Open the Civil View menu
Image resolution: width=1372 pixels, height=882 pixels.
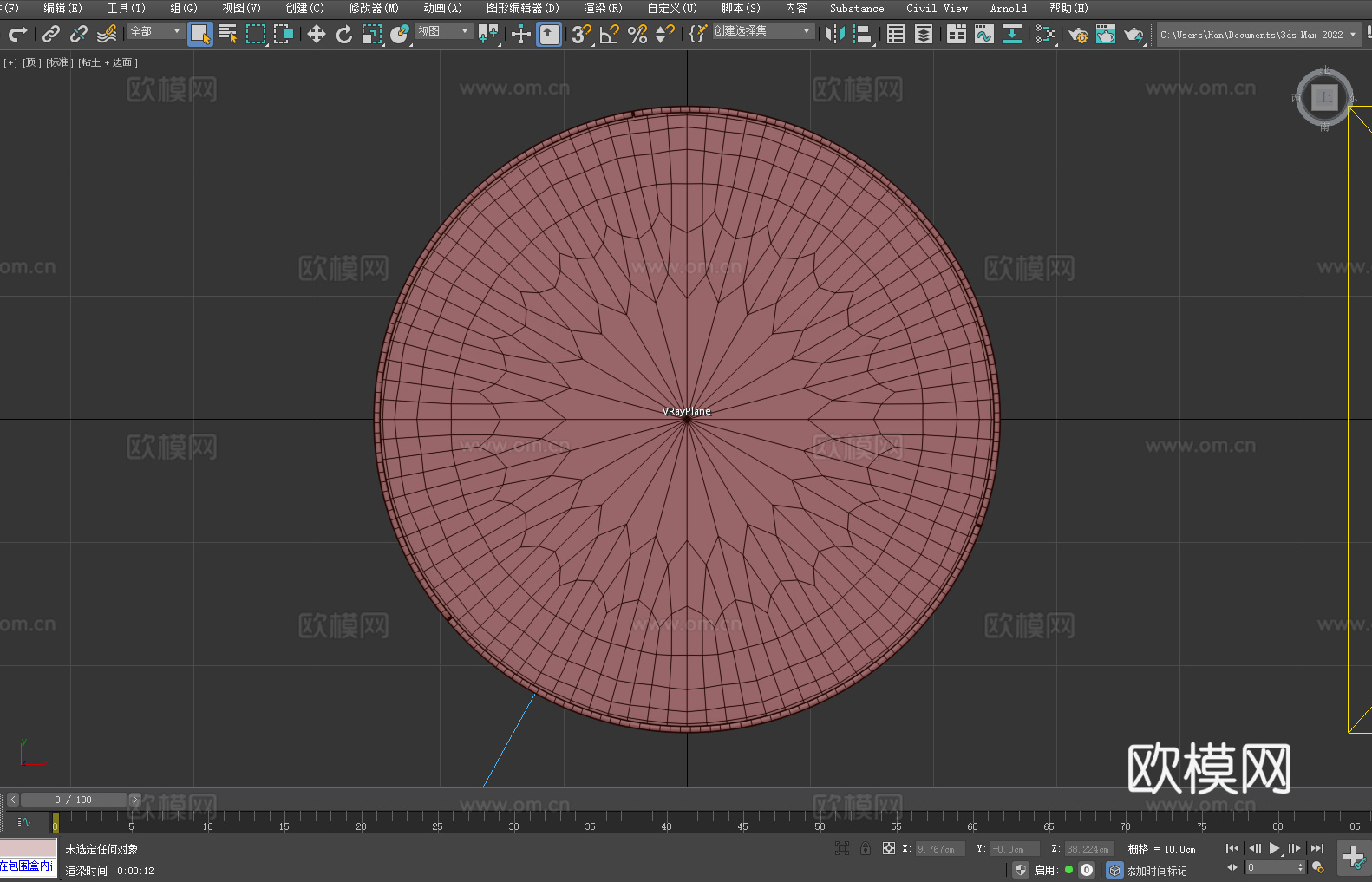(937, 8)
